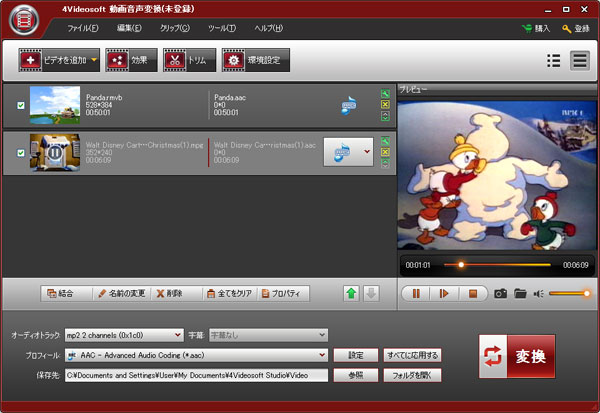The image size is (600, 413).
Task: Open the Trim (トリム) tool
Action: click(189, 60)
